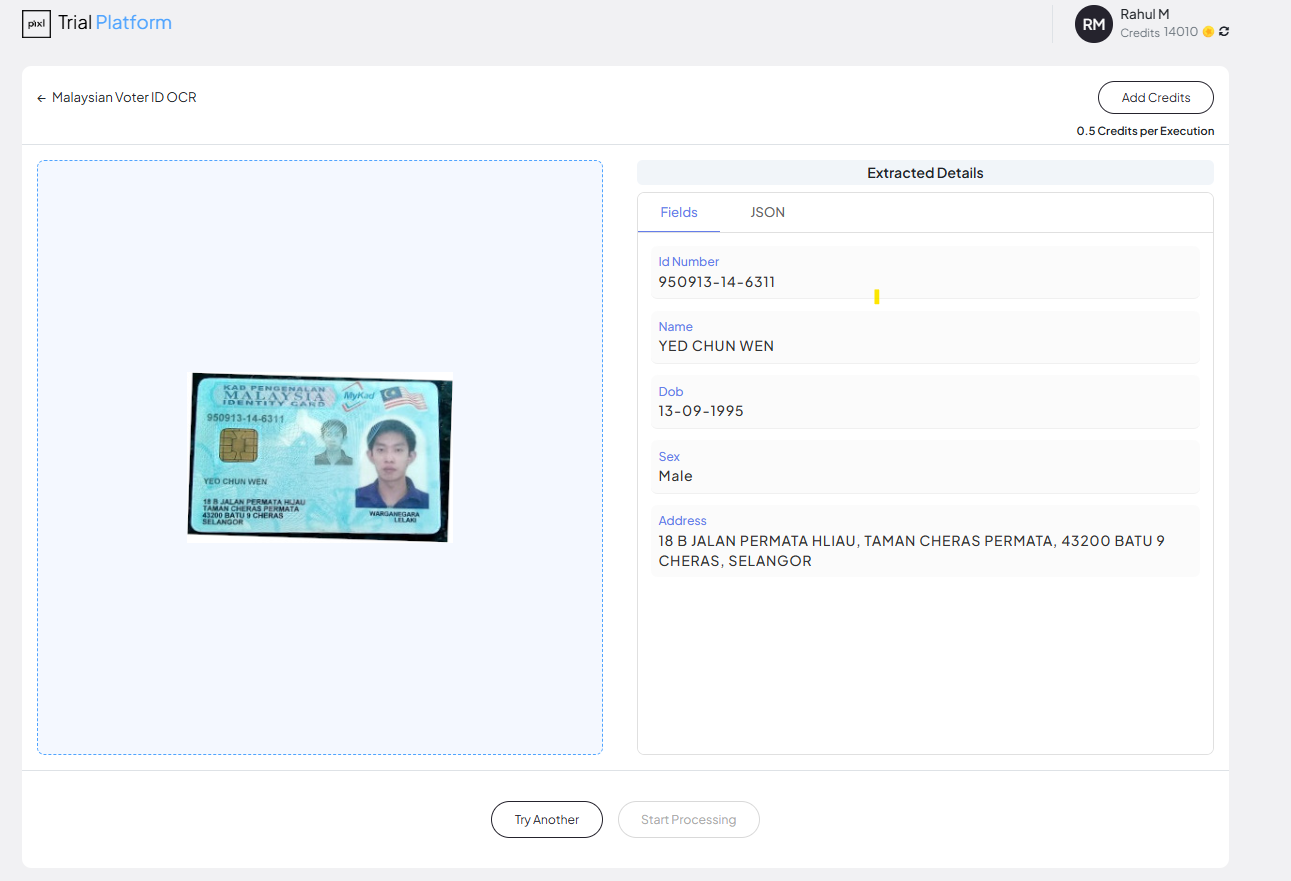Image resolution: width=1291 pixels, height=881 pixels.
Task: Click the Try Another button
Action: click(546, 819)
